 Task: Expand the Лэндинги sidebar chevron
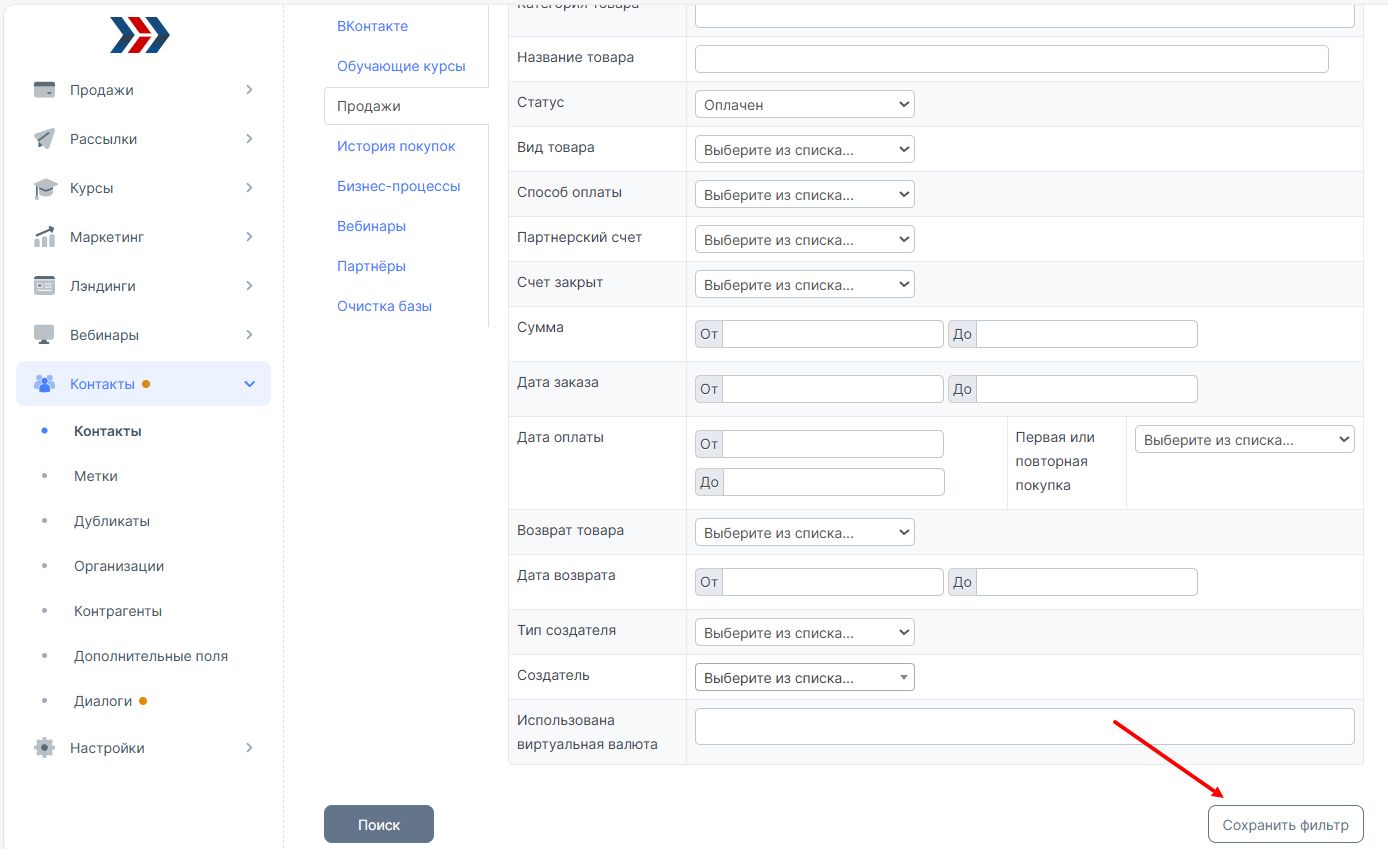(249, 286)
